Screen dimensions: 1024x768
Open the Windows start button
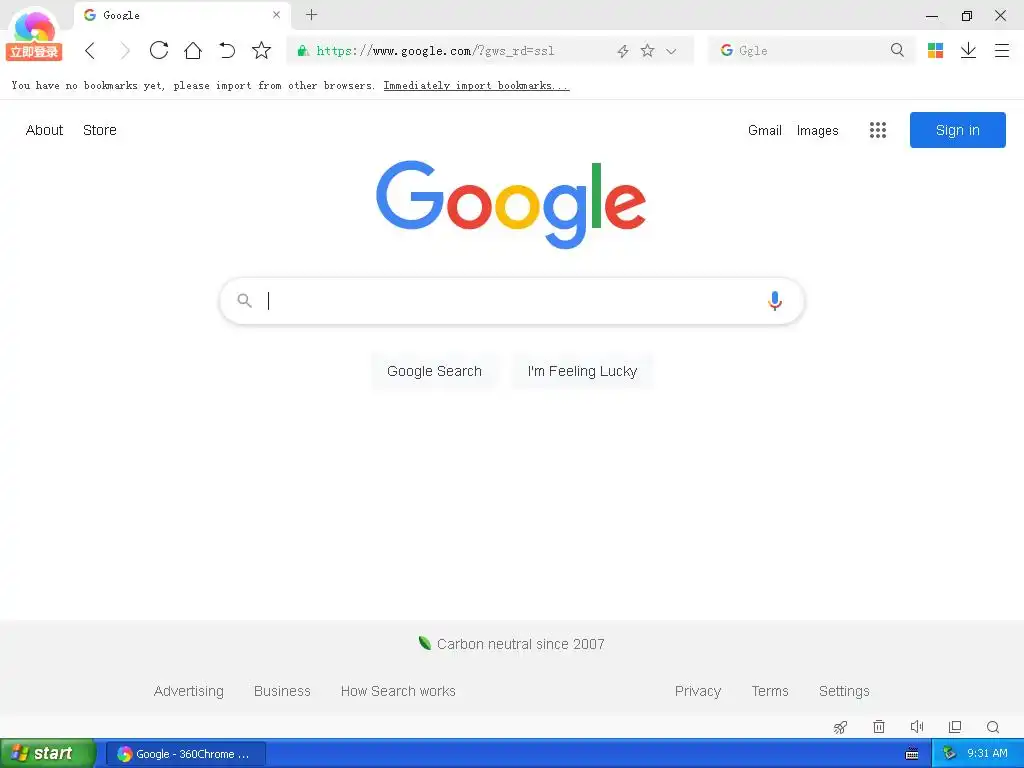48,753
